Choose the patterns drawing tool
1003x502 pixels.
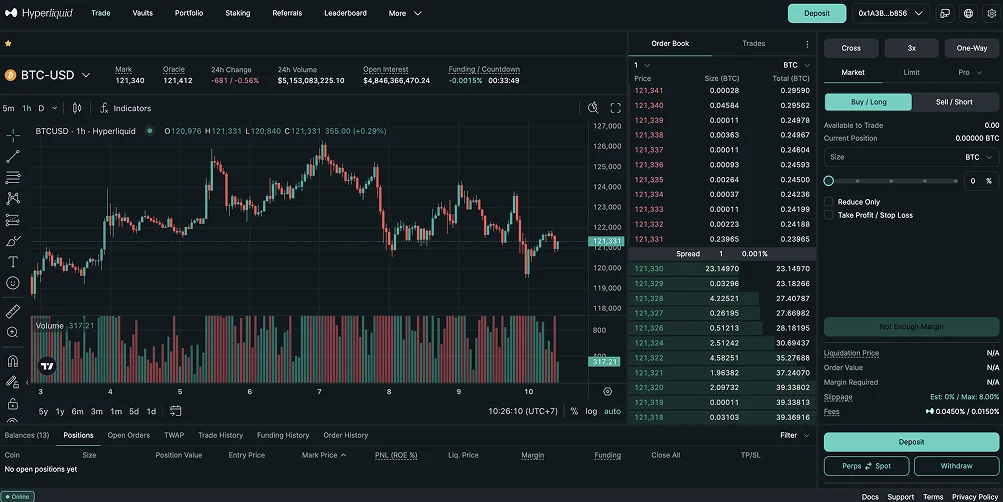[x=13, y=198]
